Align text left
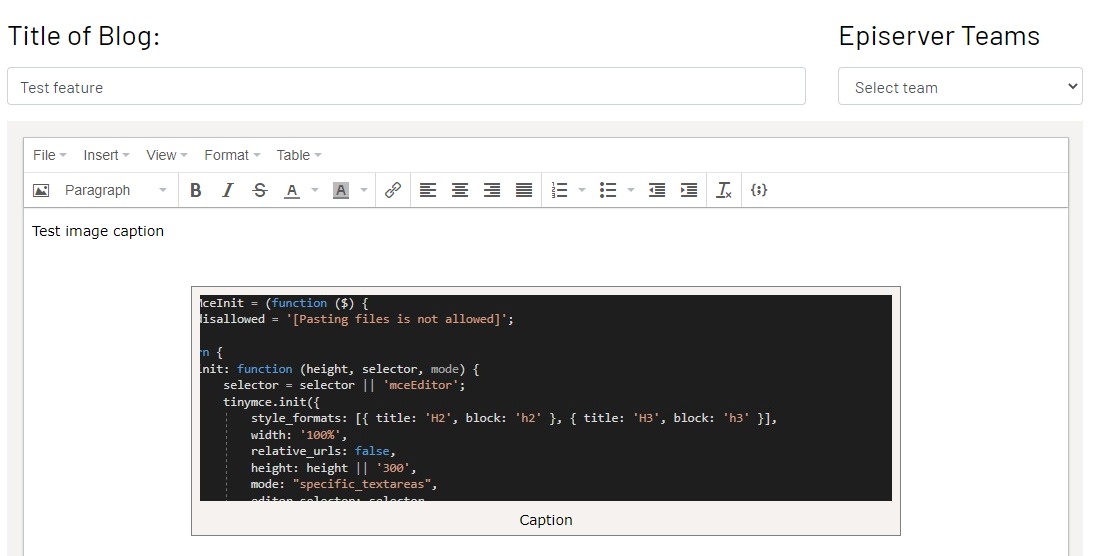 (x=428, y=190)
